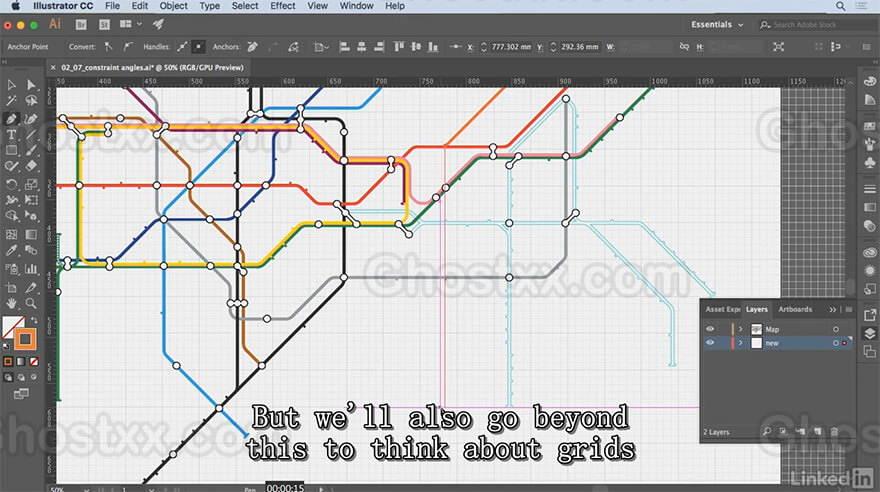Delete selection with Layers trash icon

(835, 431)
